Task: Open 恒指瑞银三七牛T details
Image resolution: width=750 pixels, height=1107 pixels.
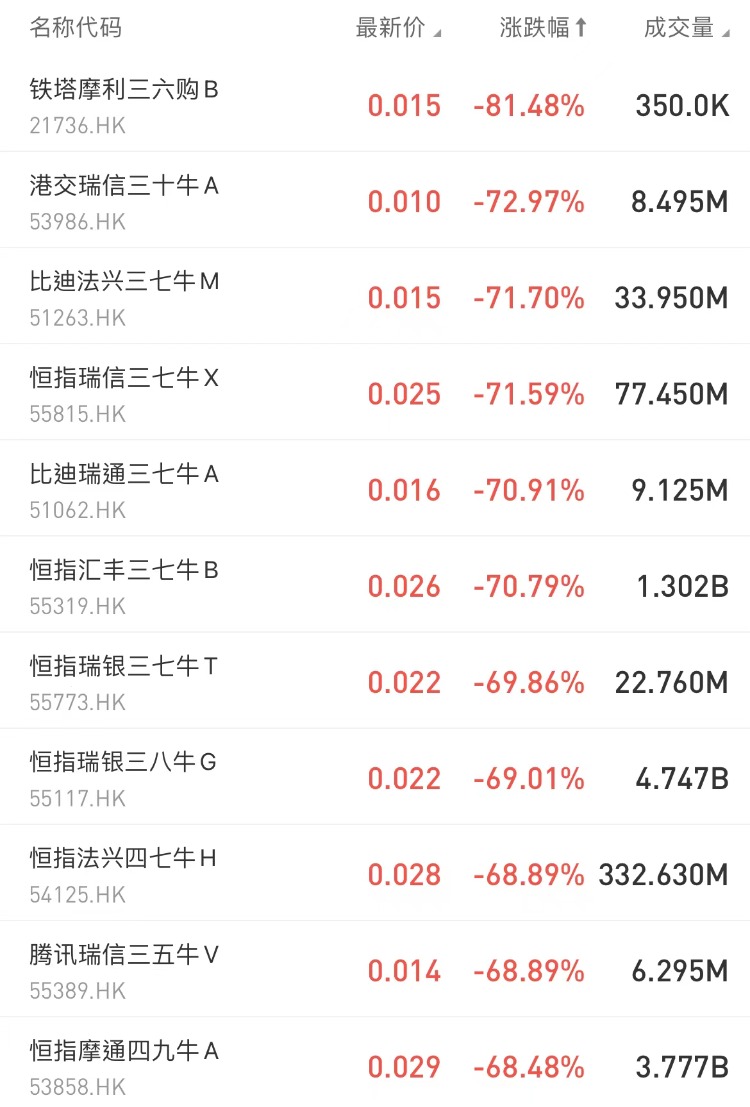Action: tap(124, 666)
